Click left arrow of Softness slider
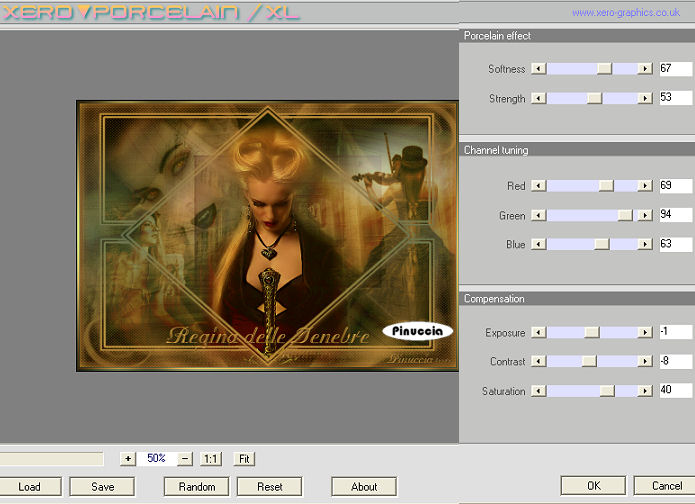The height and width of the screenshot is (504, 695). (x=539, y=69)
